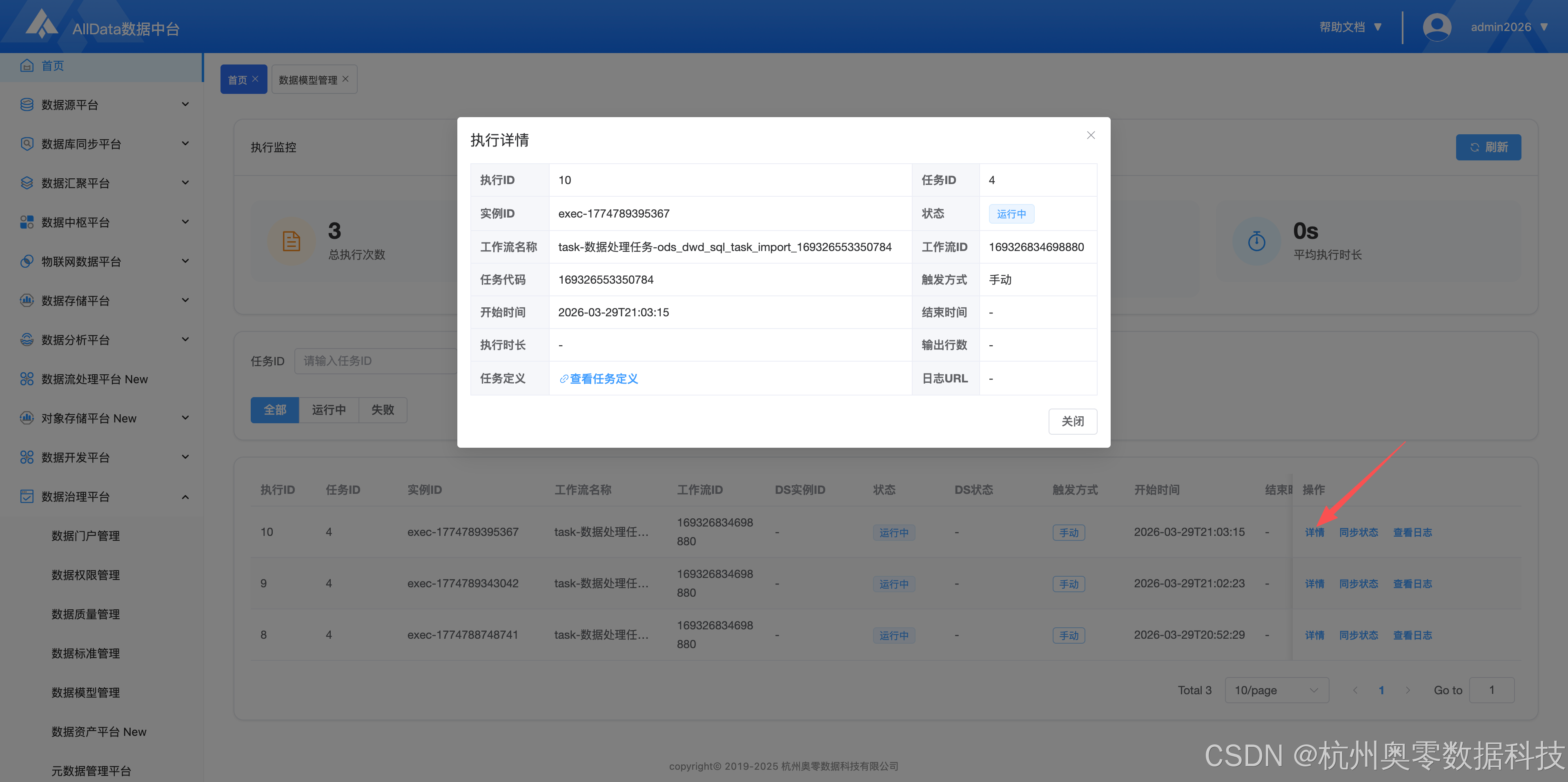Click 详情 for execution ID 10
Viewport: 1568px width, 782px height.
click(1314, 532)
